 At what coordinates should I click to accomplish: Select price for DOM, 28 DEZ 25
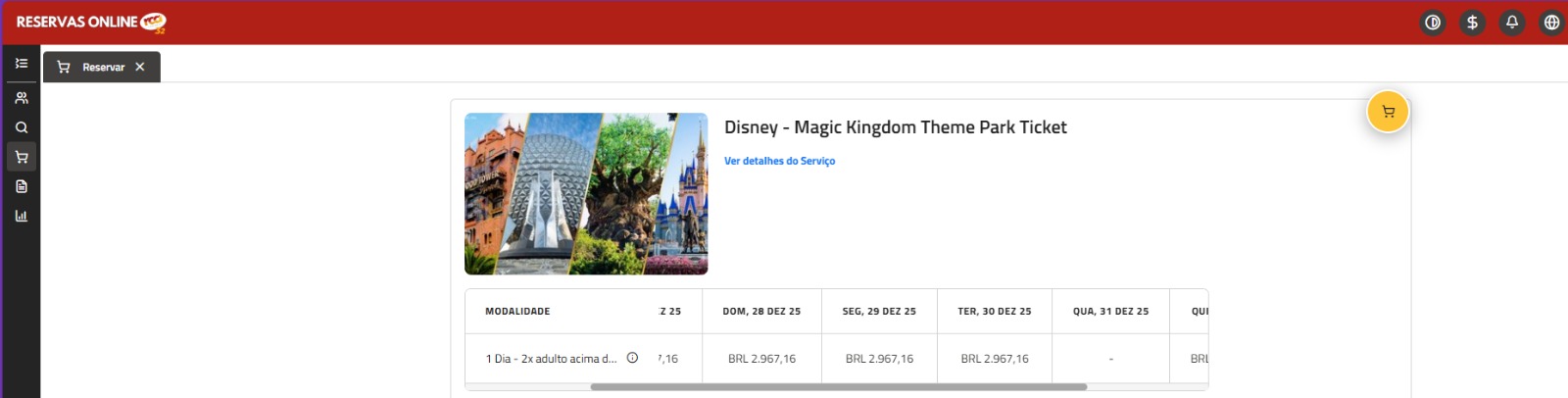tap(761, 359)
